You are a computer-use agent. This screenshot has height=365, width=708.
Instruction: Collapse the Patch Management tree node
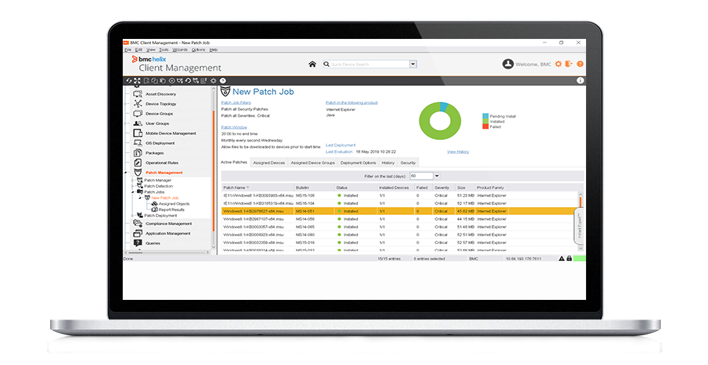[x=126, y=173]
